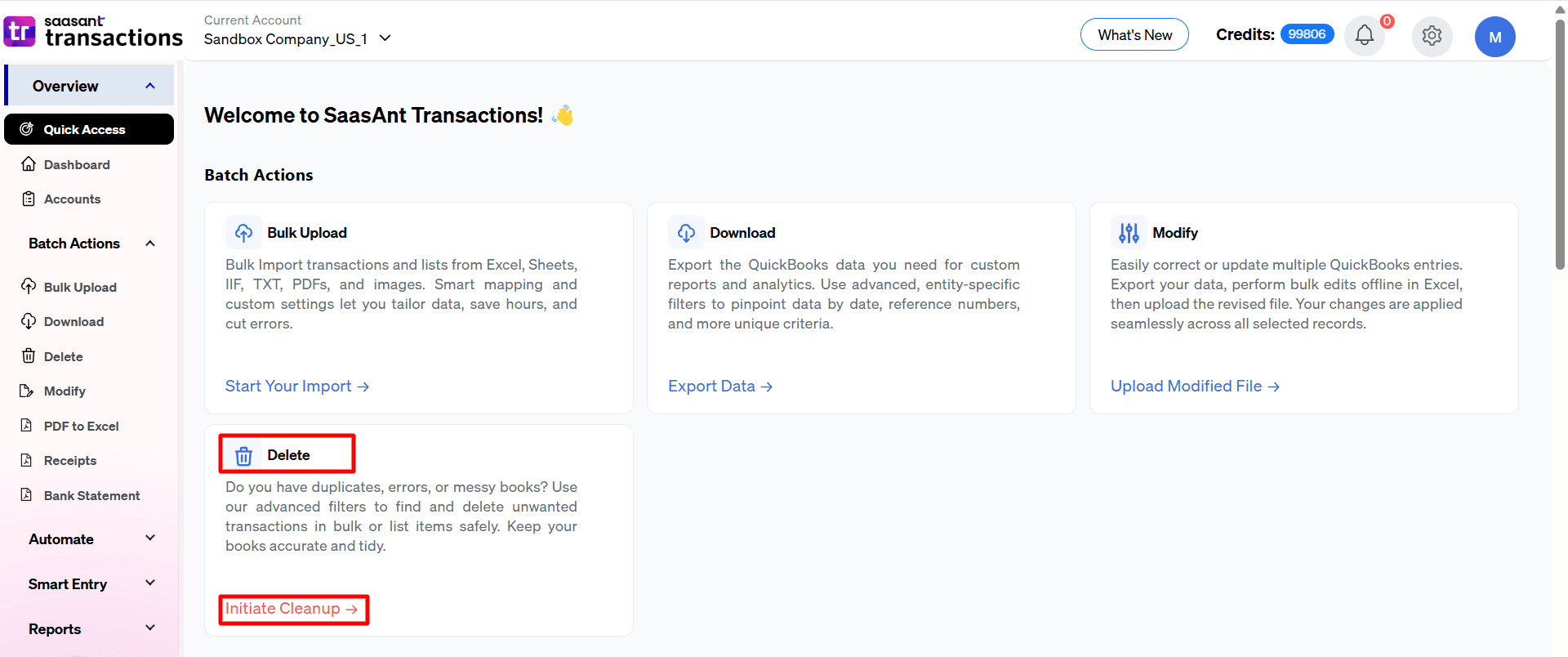Screen dimensions: 1568x657
Task: Go to Bulk Upload in sidebar
Action: click(80, 287)
